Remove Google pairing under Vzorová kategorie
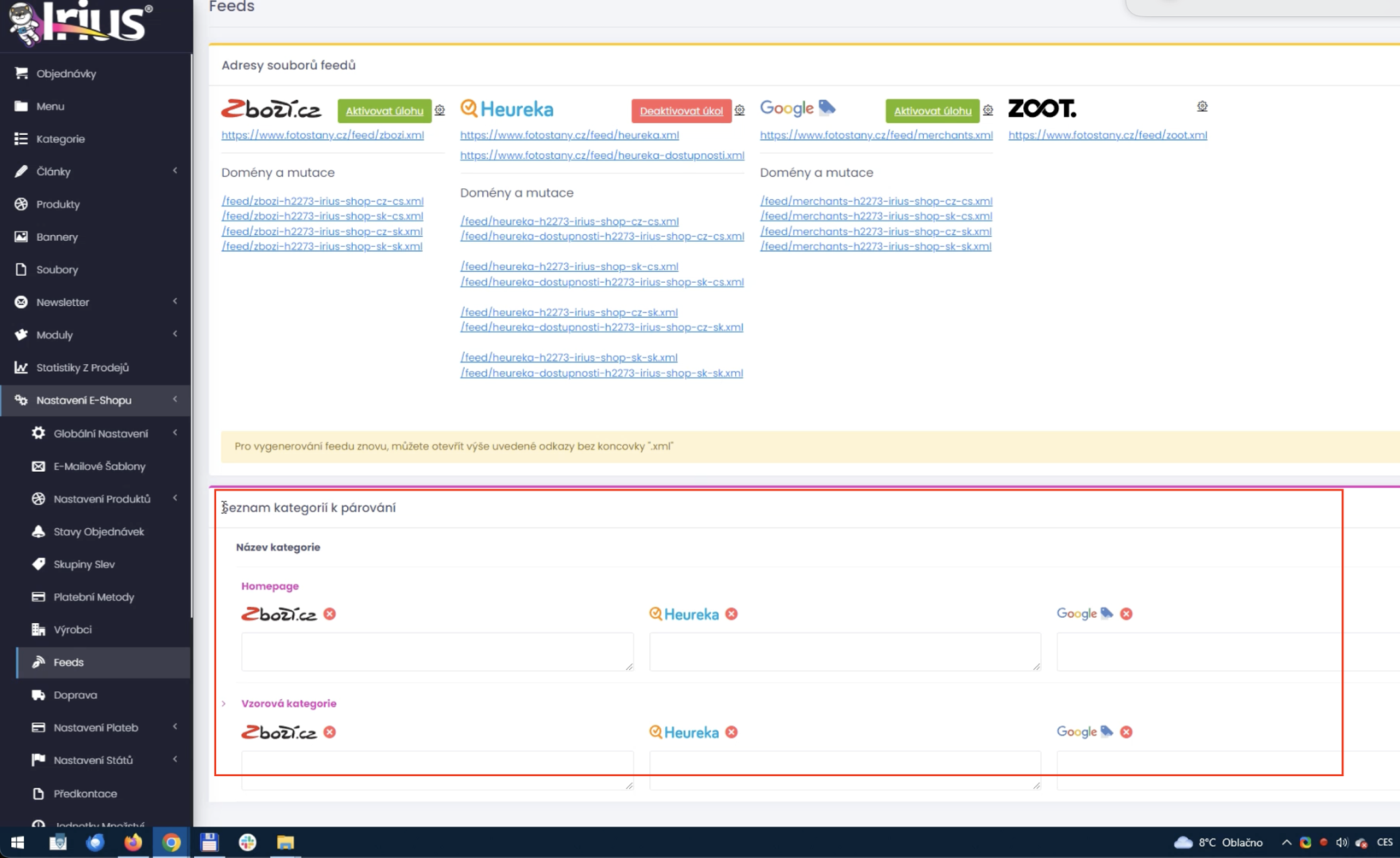The height and width of the screenshot is (858, 1400). pos(1126,732)
